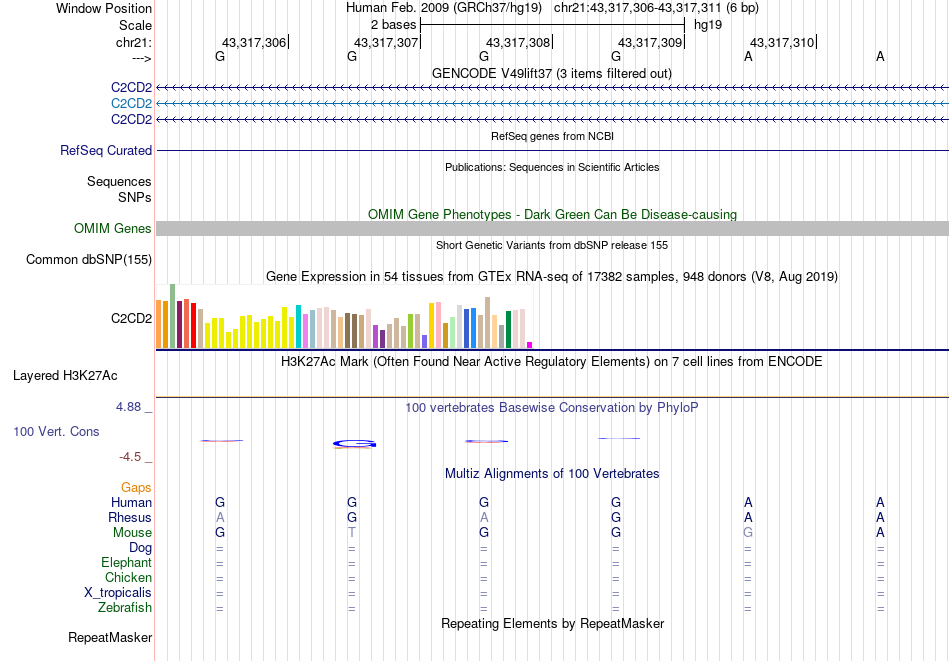Click the 2 bases scale bar text
Viewport: 950px width, 661px height.
pyautogui.click(x=394, y=25)
